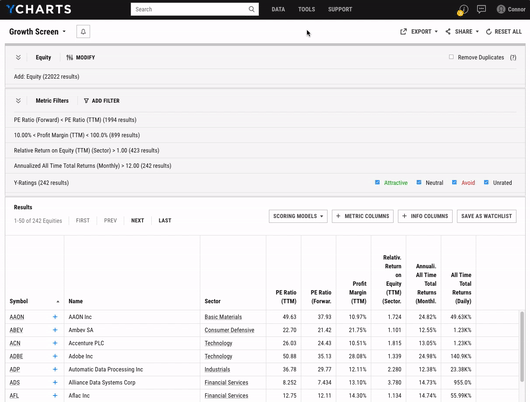Image resolution: width=530 pixels, height=402 pixels.
Task: Sort by Symbol column arrow
Action: pos(58,302)
